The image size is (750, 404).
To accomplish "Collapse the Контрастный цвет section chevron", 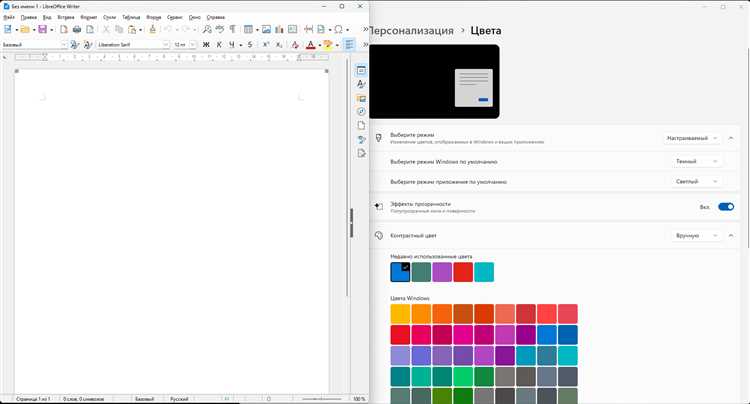I will pyautogui.click(x=731, y=236).
